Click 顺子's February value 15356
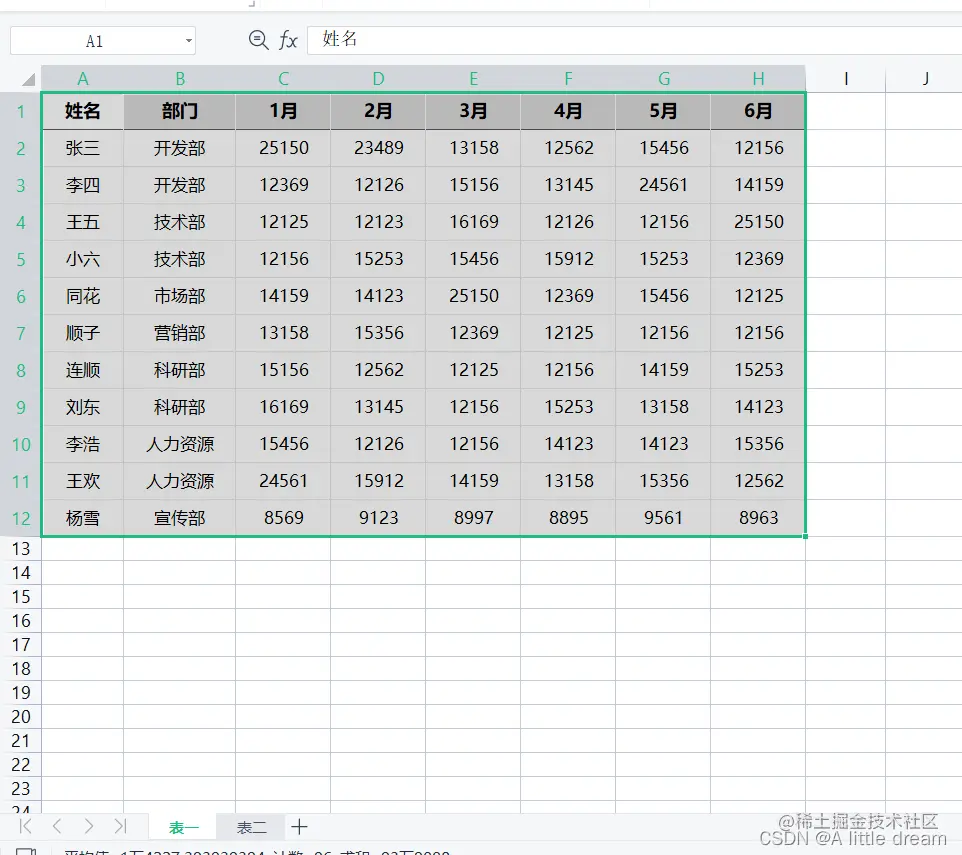Image resolution: width=962 pixels, height=855 pixels. (x=379, y=333)
